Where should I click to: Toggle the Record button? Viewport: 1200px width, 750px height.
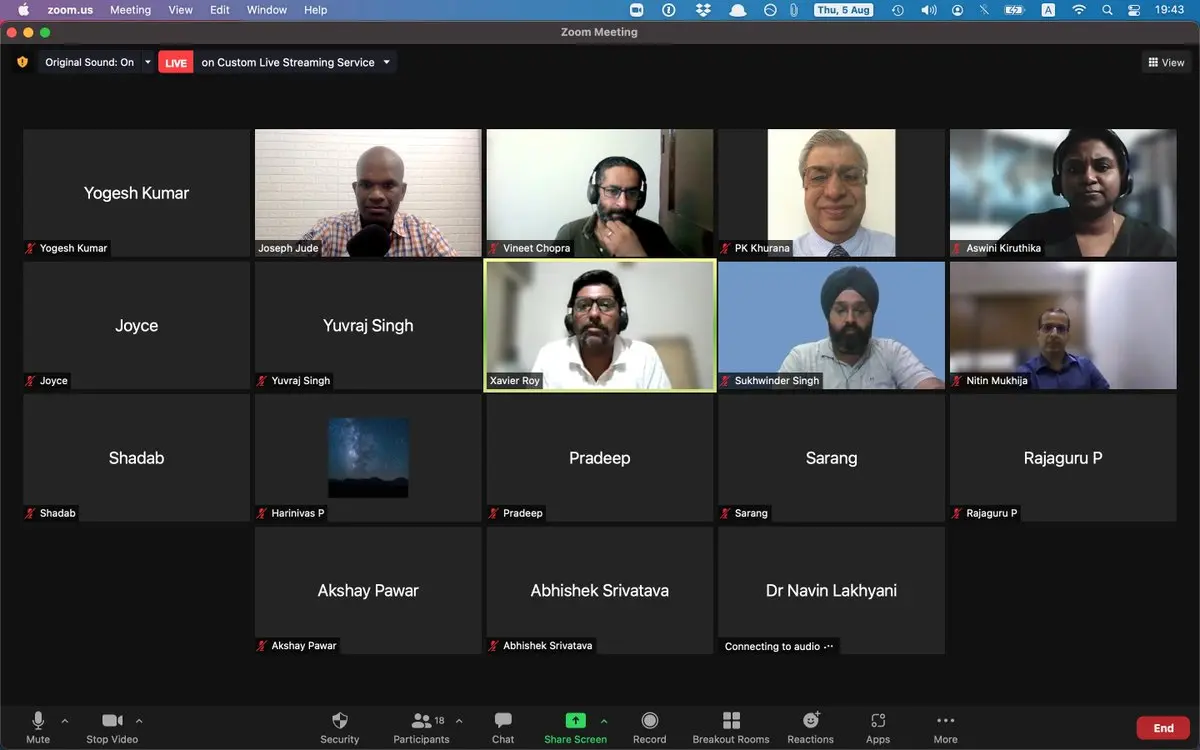click(x=649, y=721)
